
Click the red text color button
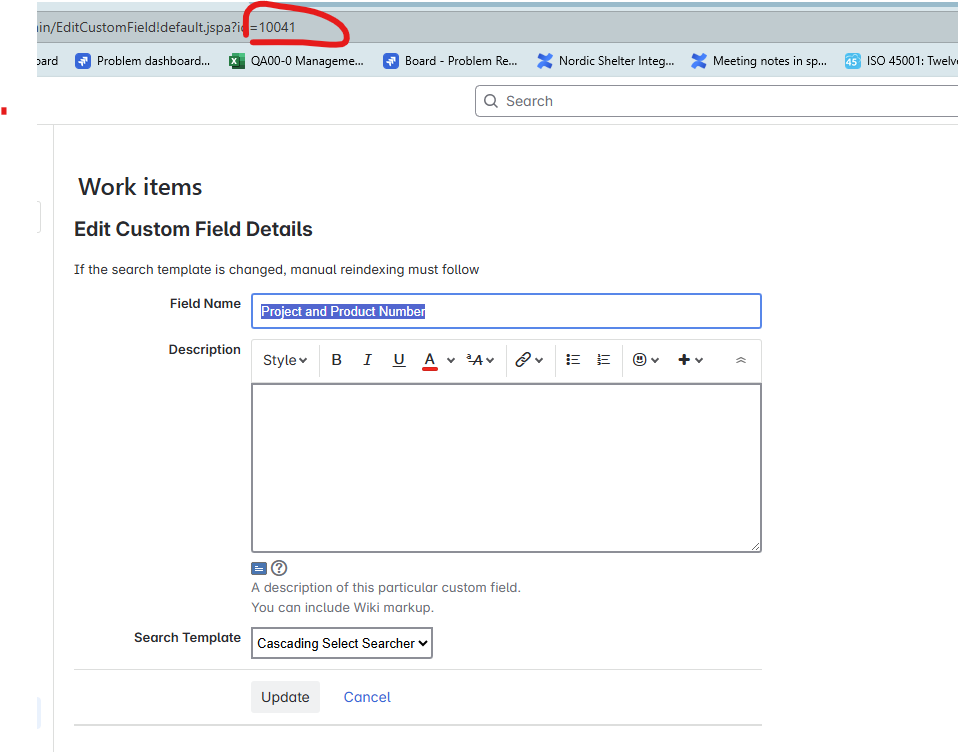pos(430,360)
